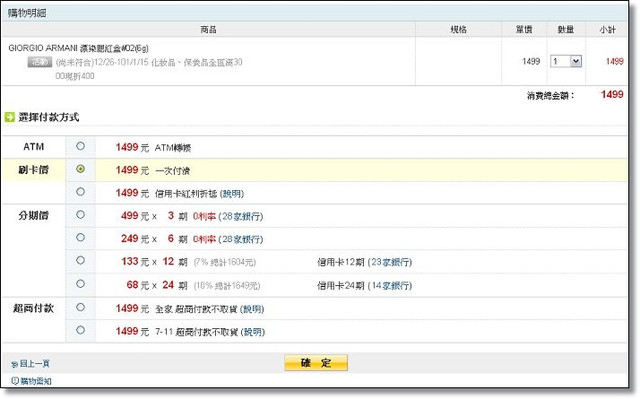
Task: Click the 數量 column header
Action: (566, 29)
